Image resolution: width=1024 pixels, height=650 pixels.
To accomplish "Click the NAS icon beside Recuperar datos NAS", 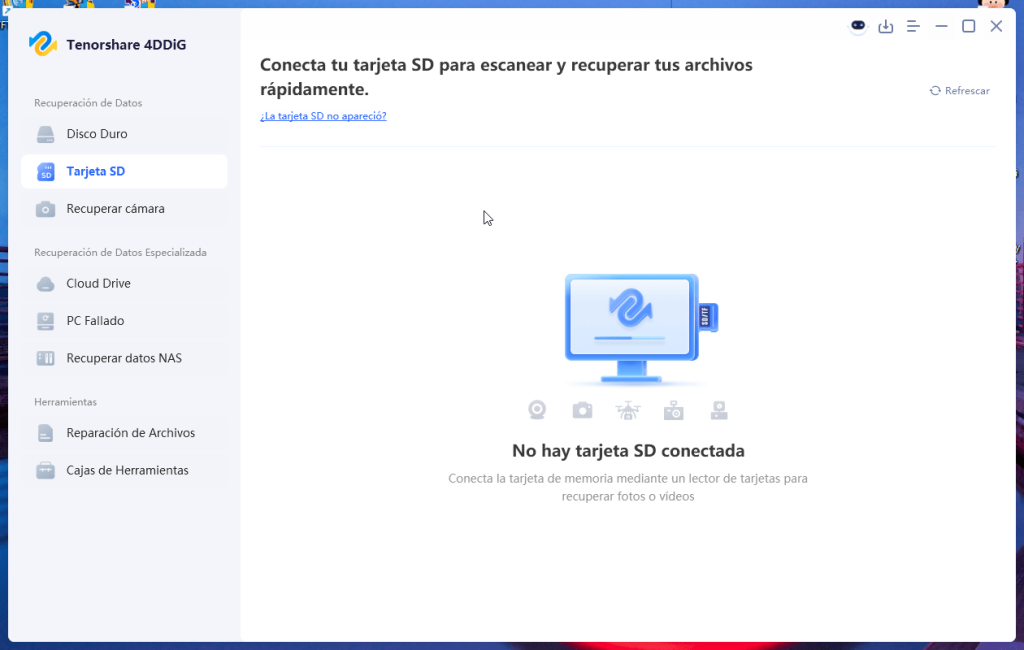I will pyautogui.click(x=45, y=359).
